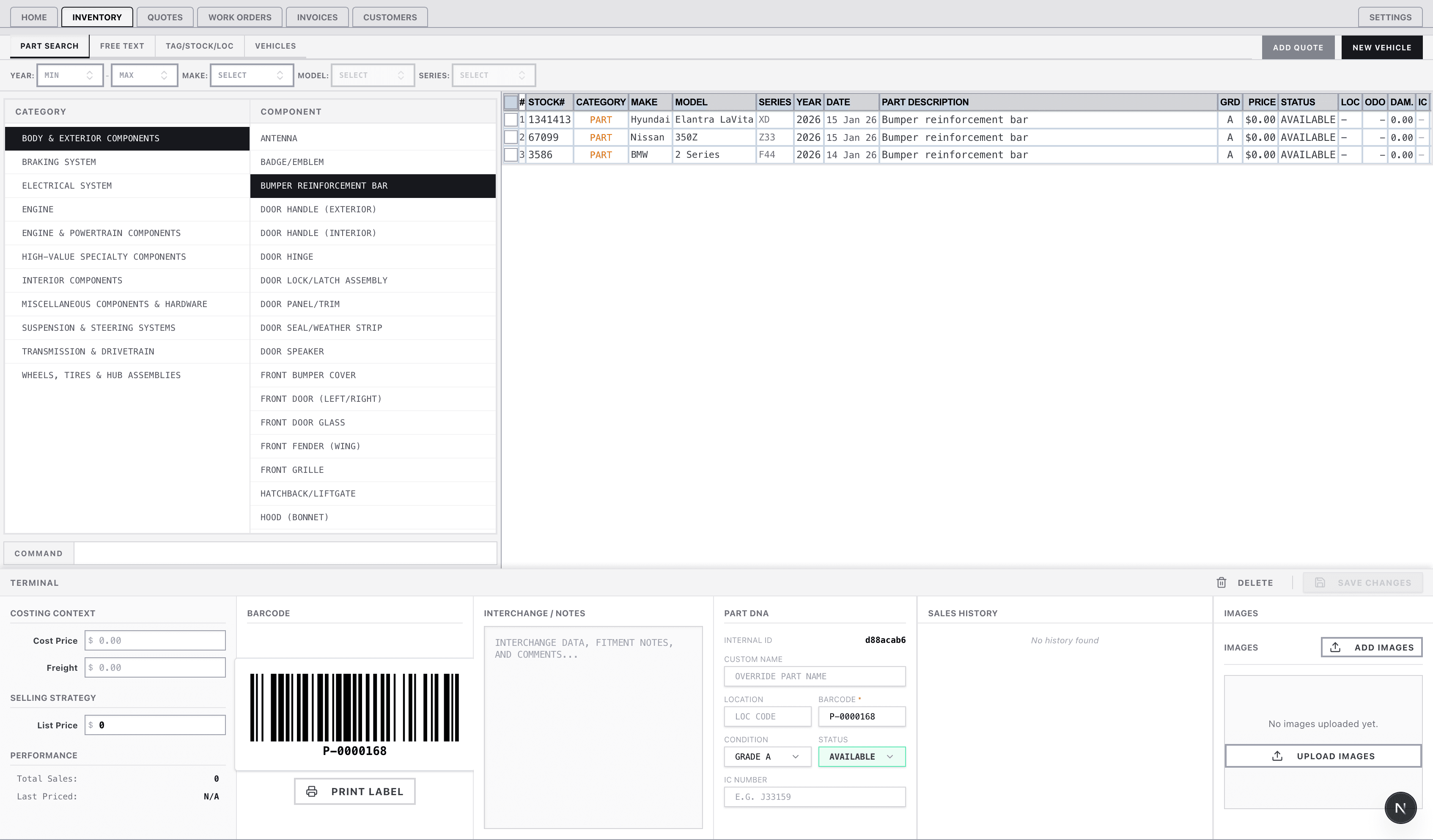Check the checkbox for stock 1341413
The width and height of the screenshot is (1433, 840).
pyautogui.click(x=511, y=119)
